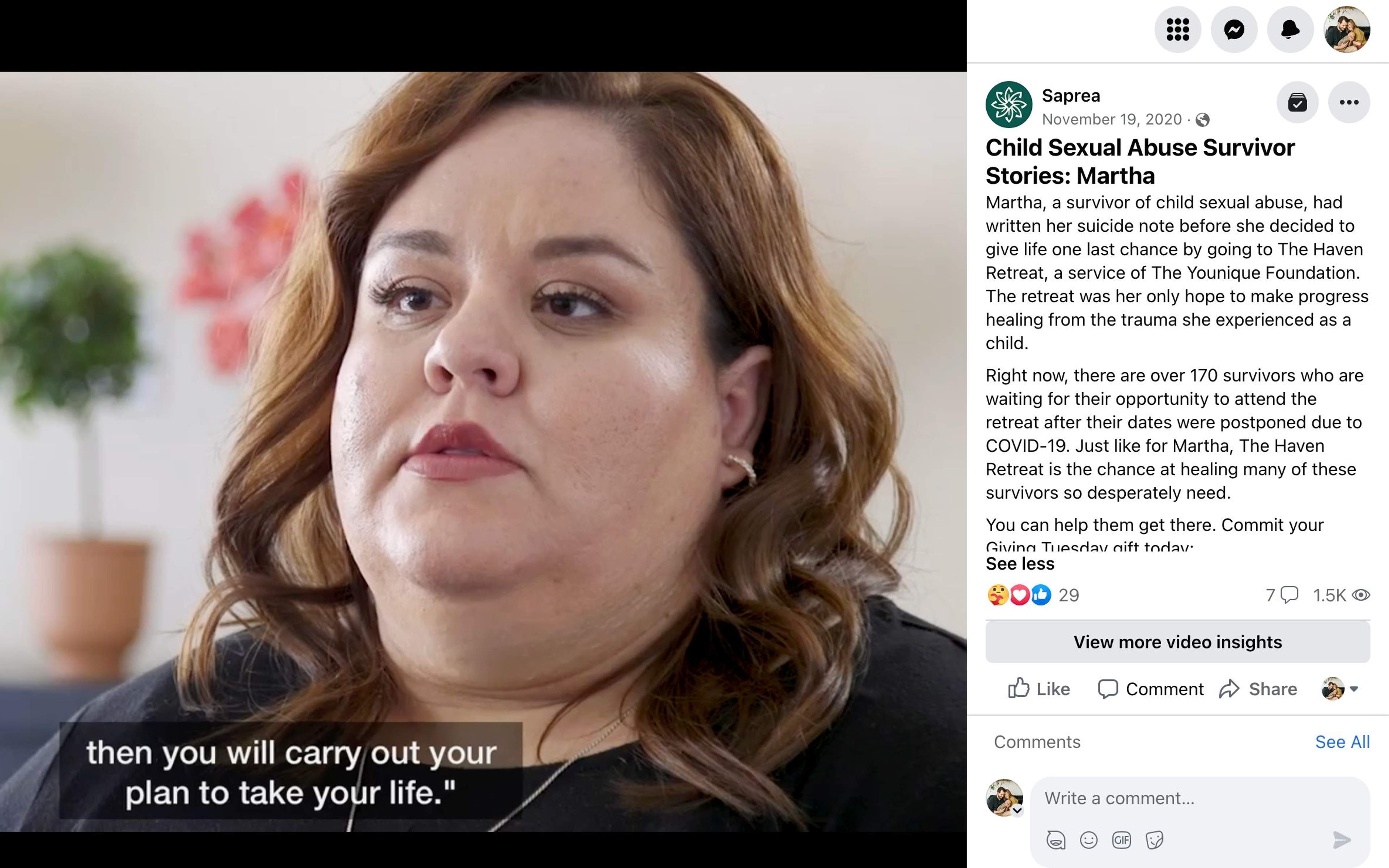Click the Saprea page name link
Viewport: 1389px width, 868px height.
1070,95
